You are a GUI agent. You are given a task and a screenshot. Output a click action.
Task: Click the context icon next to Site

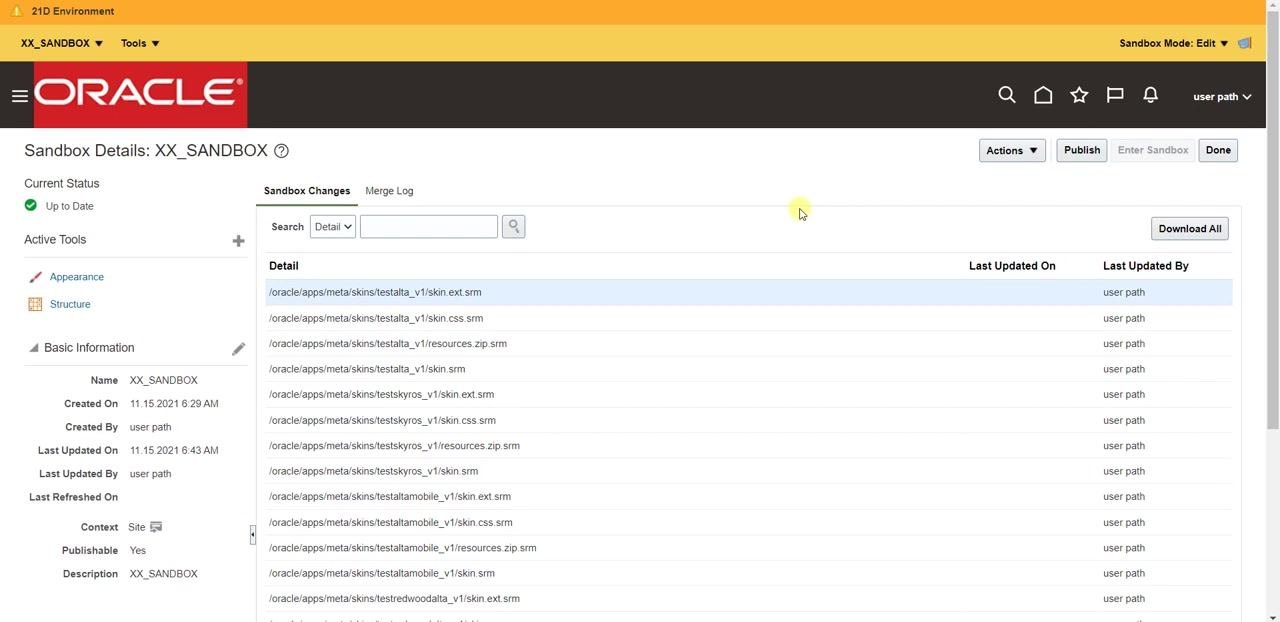pos(156,527)
